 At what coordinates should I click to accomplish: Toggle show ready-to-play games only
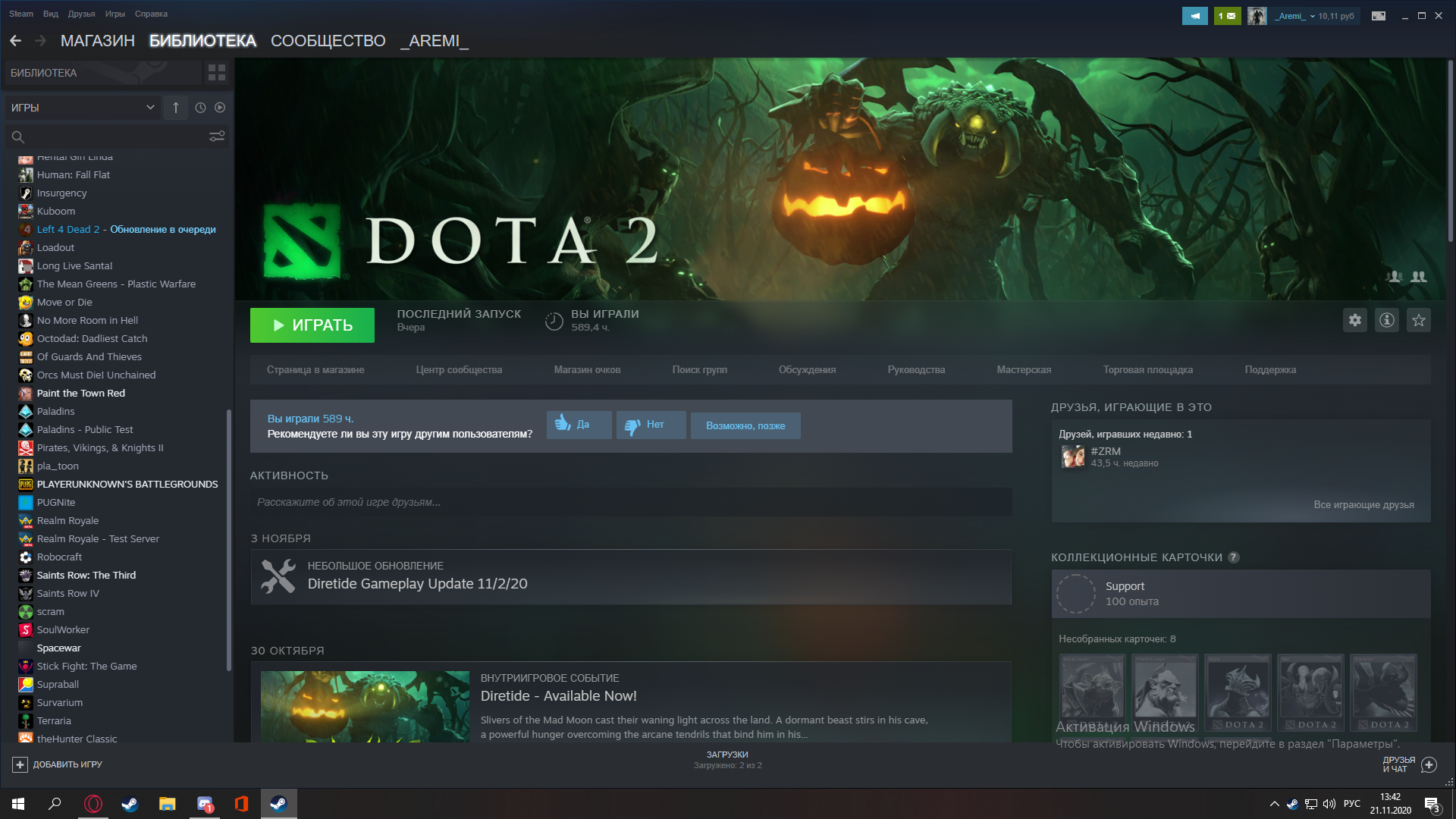click(x=220, y=108)
